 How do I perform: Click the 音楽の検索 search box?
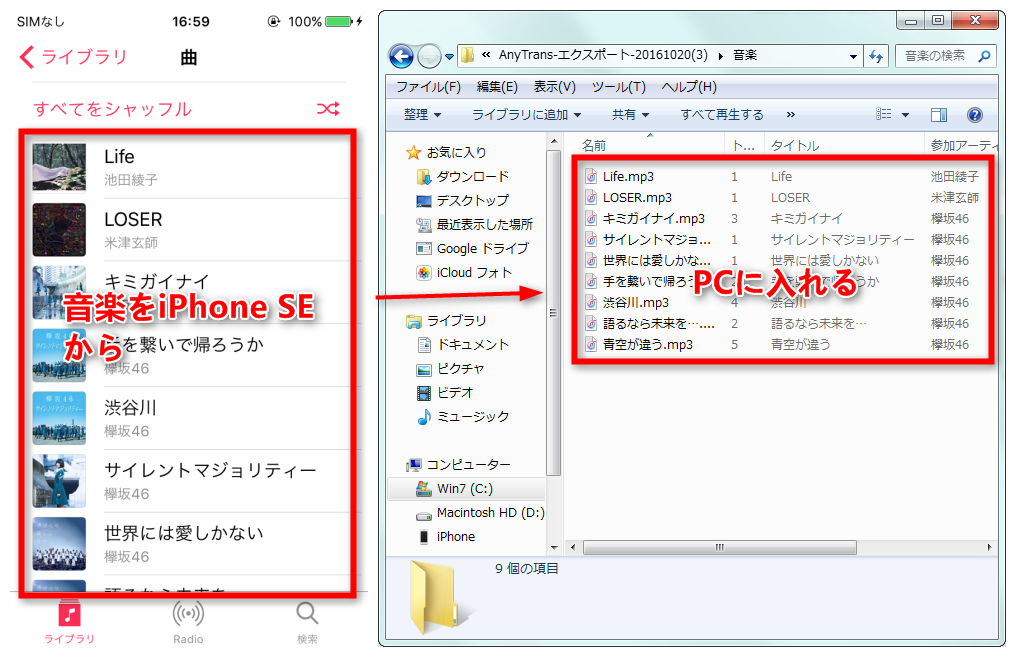pos(945,56)
